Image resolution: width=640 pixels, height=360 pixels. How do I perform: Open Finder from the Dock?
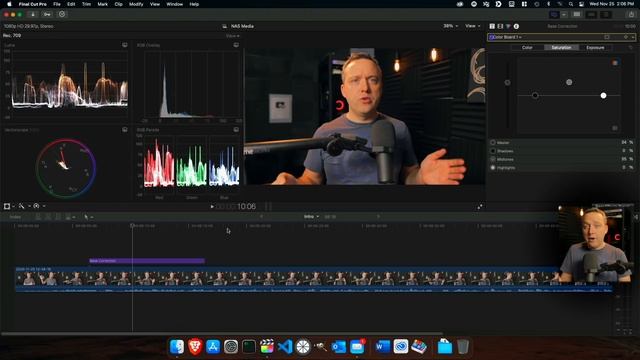click(177, 347)
